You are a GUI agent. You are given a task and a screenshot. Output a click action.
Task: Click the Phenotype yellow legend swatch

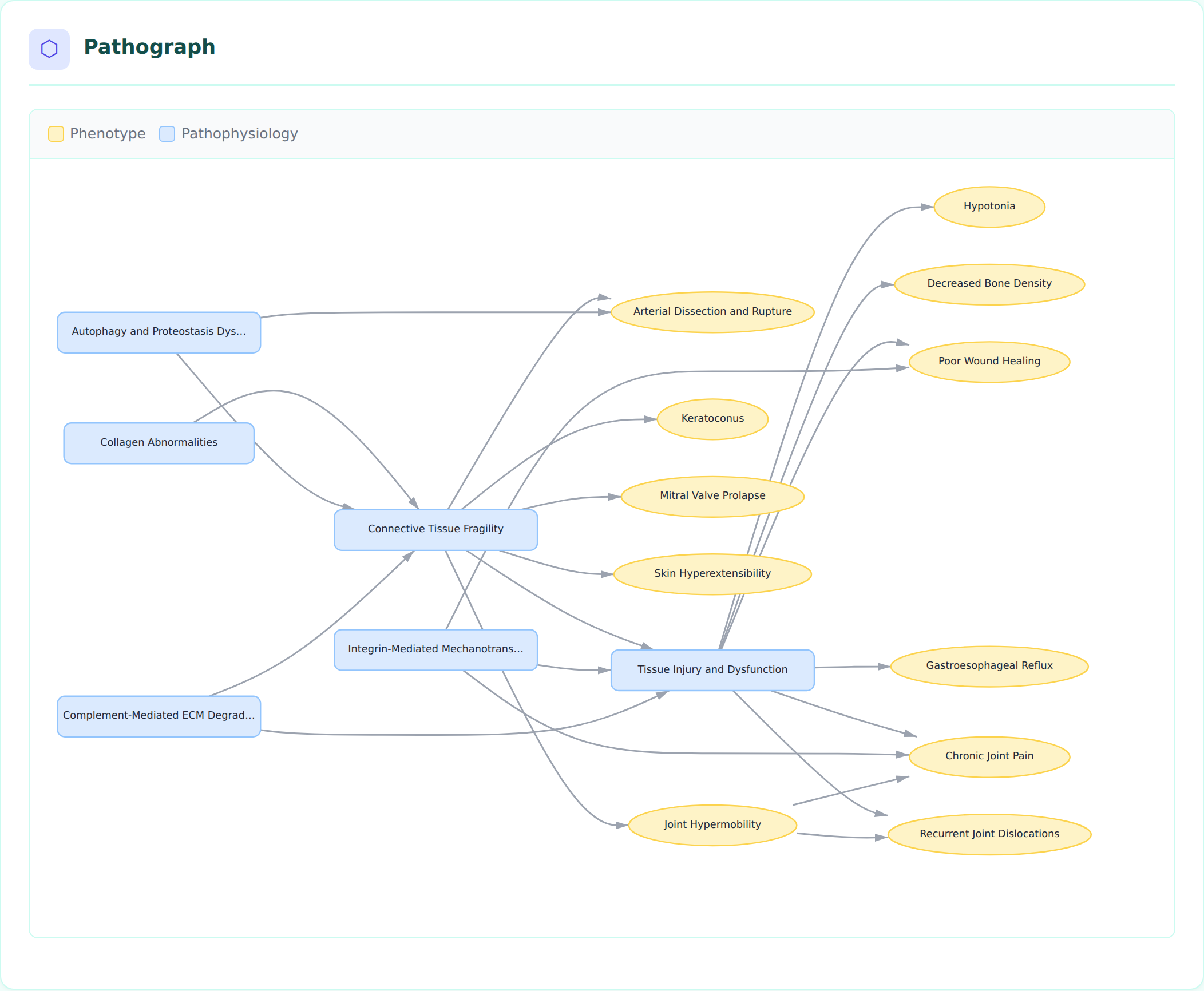tap(56, 134)
